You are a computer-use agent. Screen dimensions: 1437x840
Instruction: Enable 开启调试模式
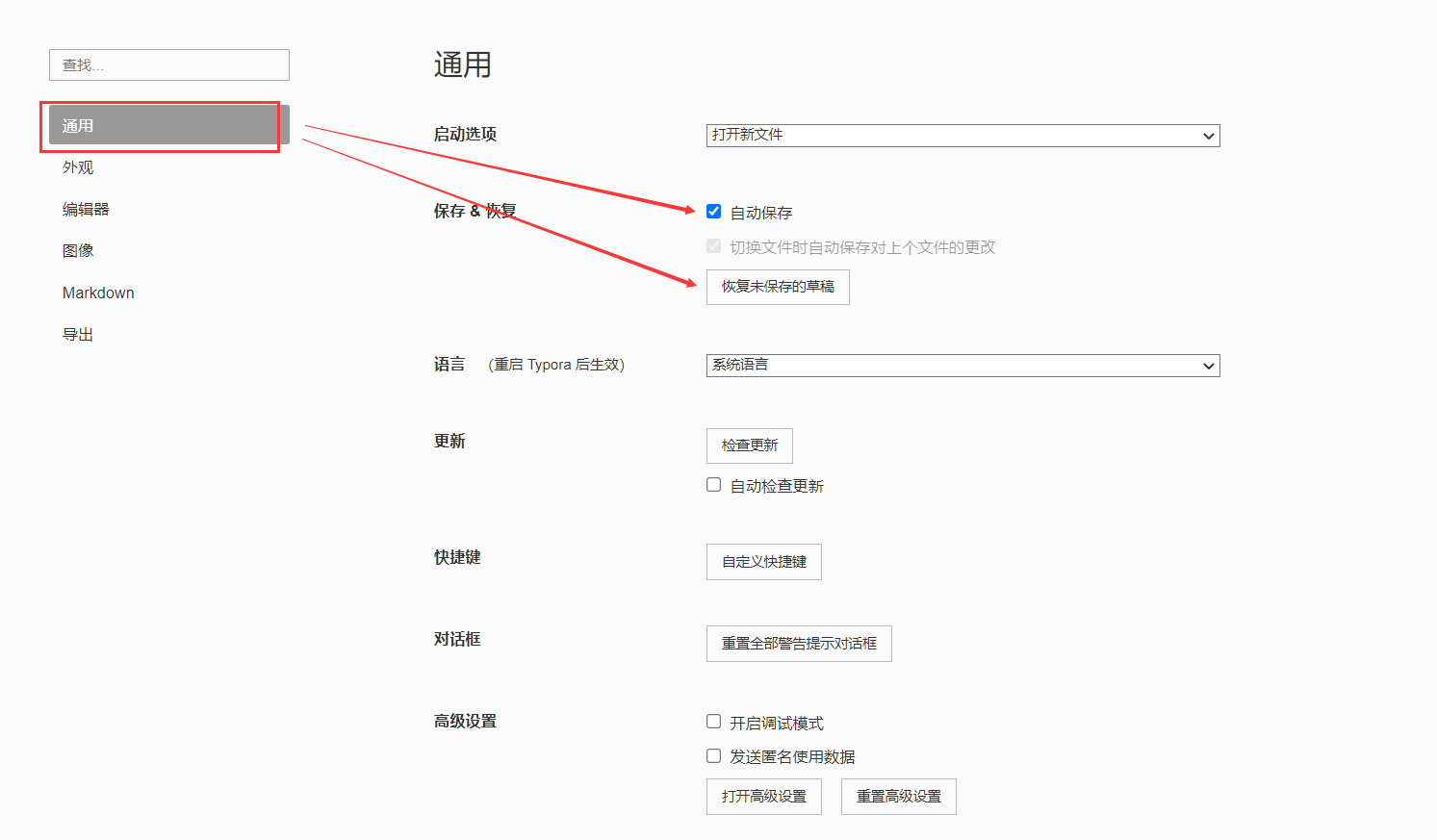pos(713,720)
